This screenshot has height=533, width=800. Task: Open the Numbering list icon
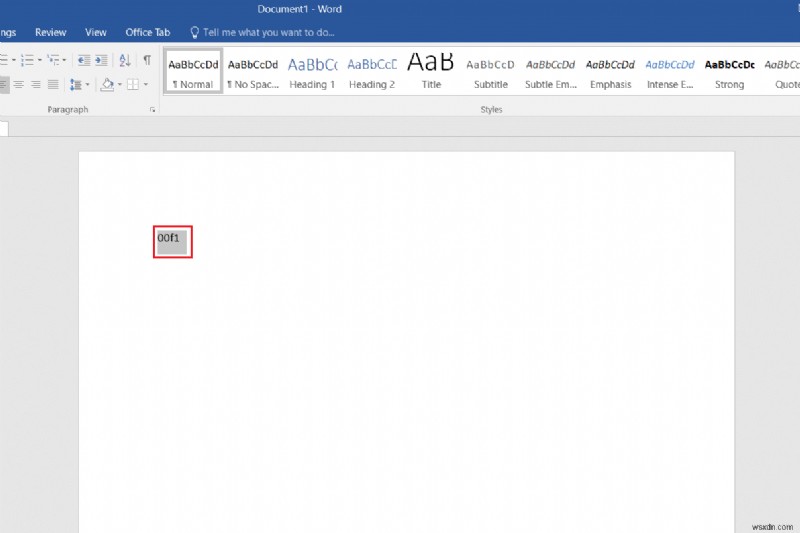click(x=27, y=60)
